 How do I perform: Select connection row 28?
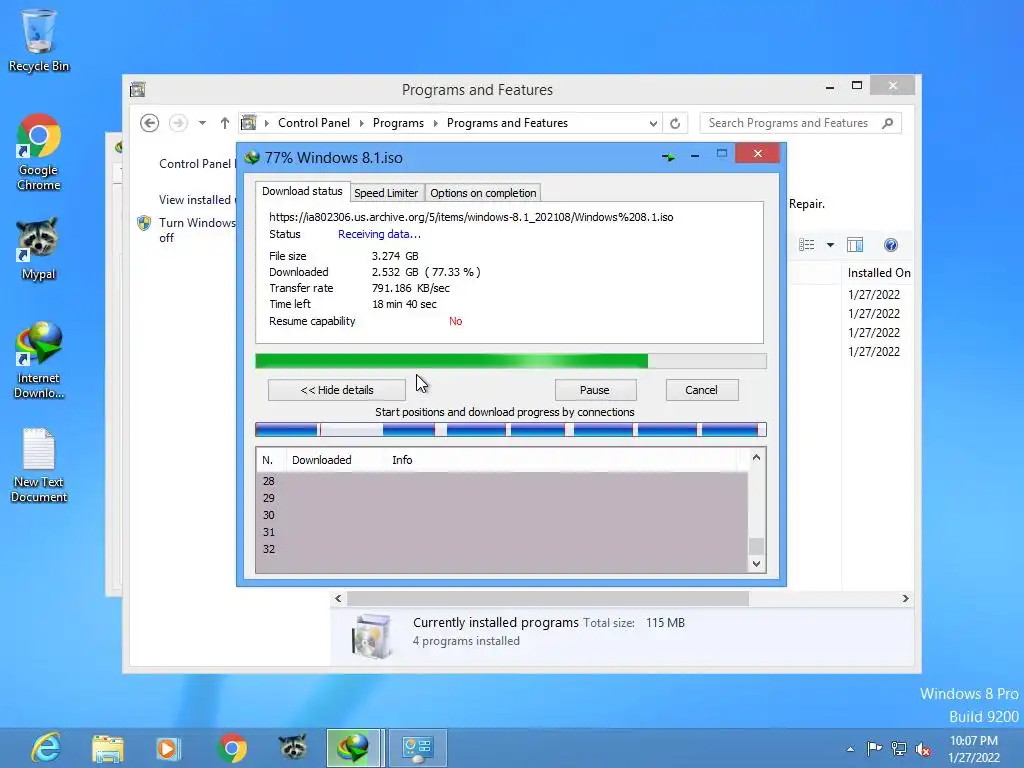pyautogui.click(x=502, y=481)
